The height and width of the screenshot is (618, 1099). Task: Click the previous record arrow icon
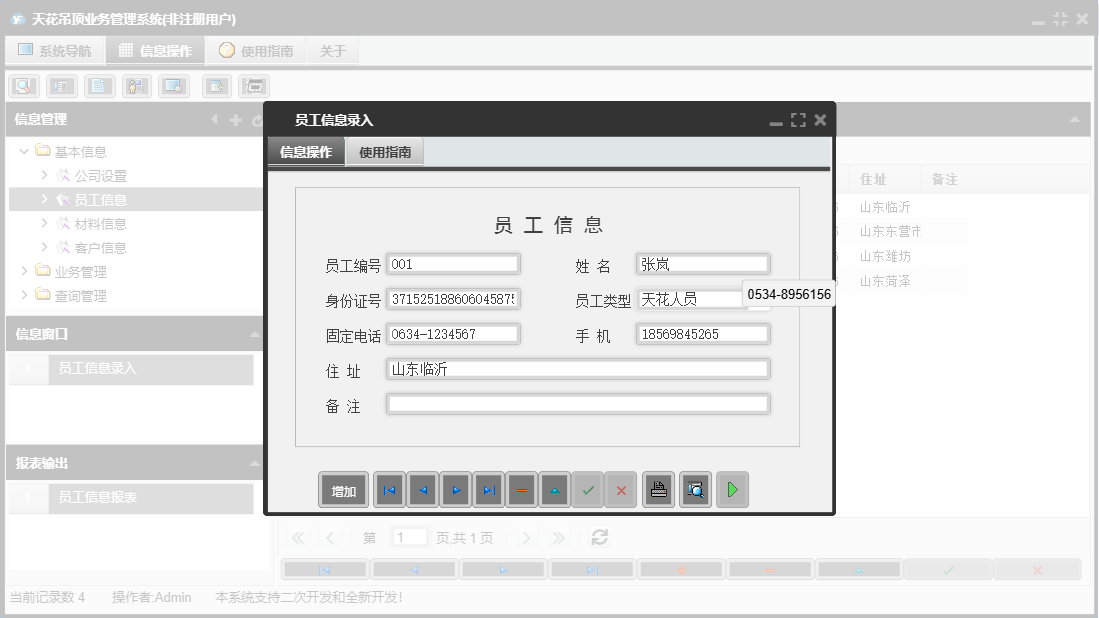pyautogui.click(x=424, y=489)
